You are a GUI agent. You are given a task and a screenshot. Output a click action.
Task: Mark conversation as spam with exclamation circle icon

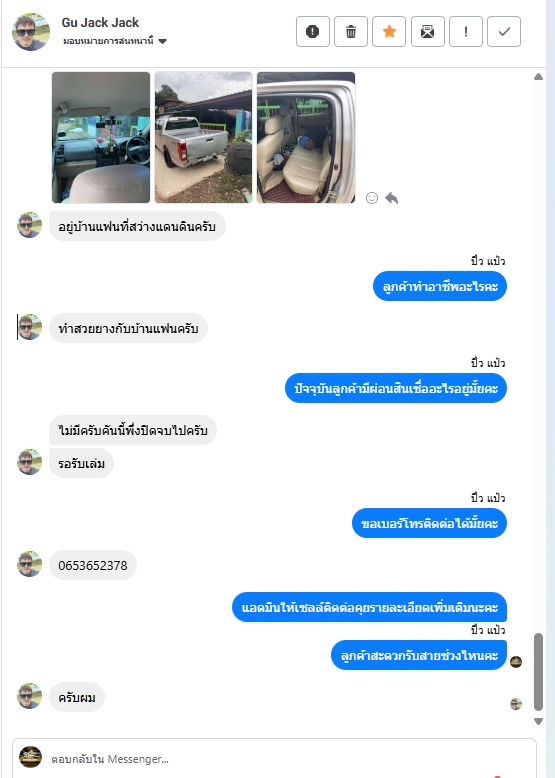(312, 32)
